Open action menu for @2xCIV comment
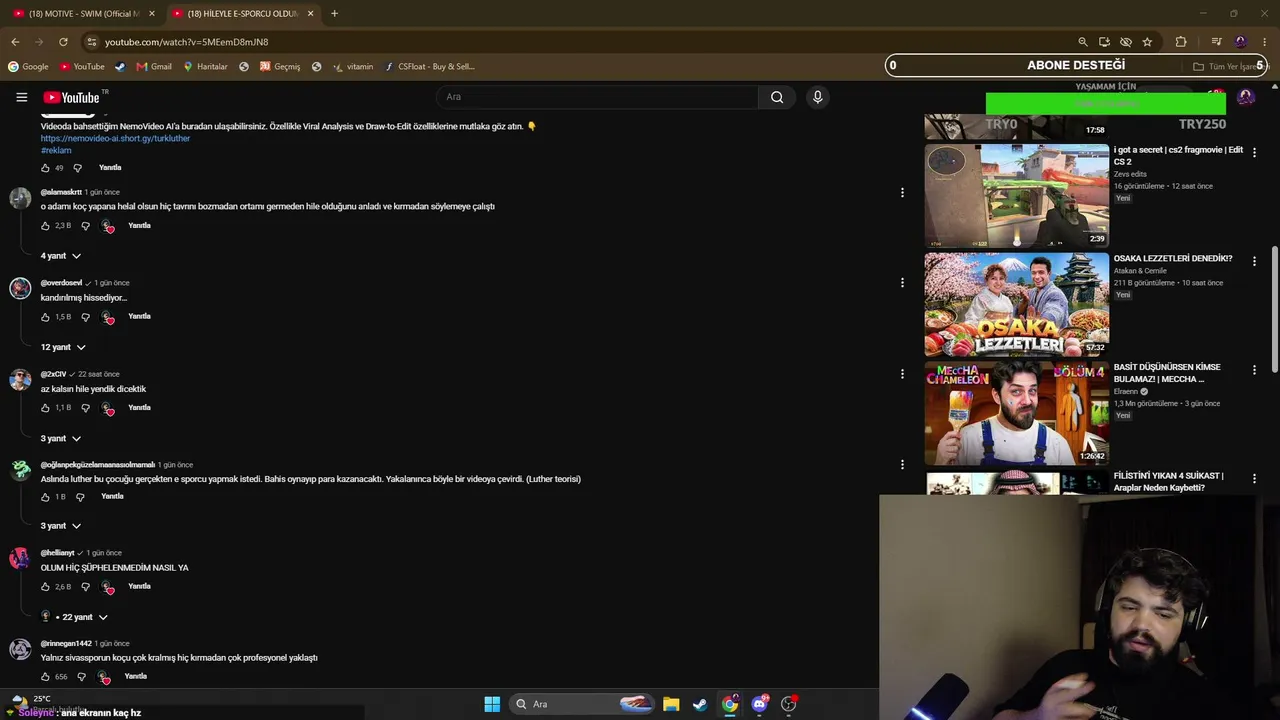Viewport: 1280px width, 720px height. click(902, 374)
